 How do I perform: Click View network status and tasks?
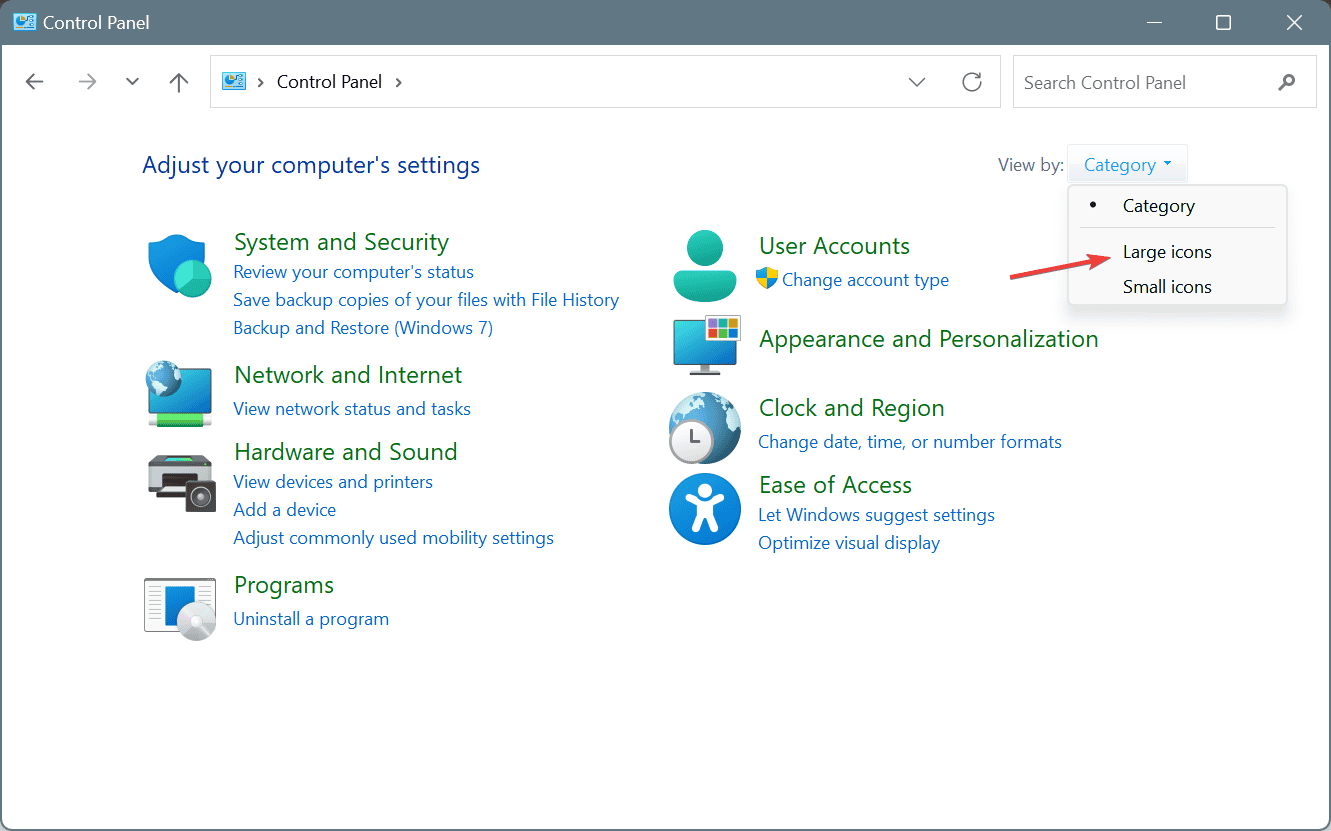352,409
